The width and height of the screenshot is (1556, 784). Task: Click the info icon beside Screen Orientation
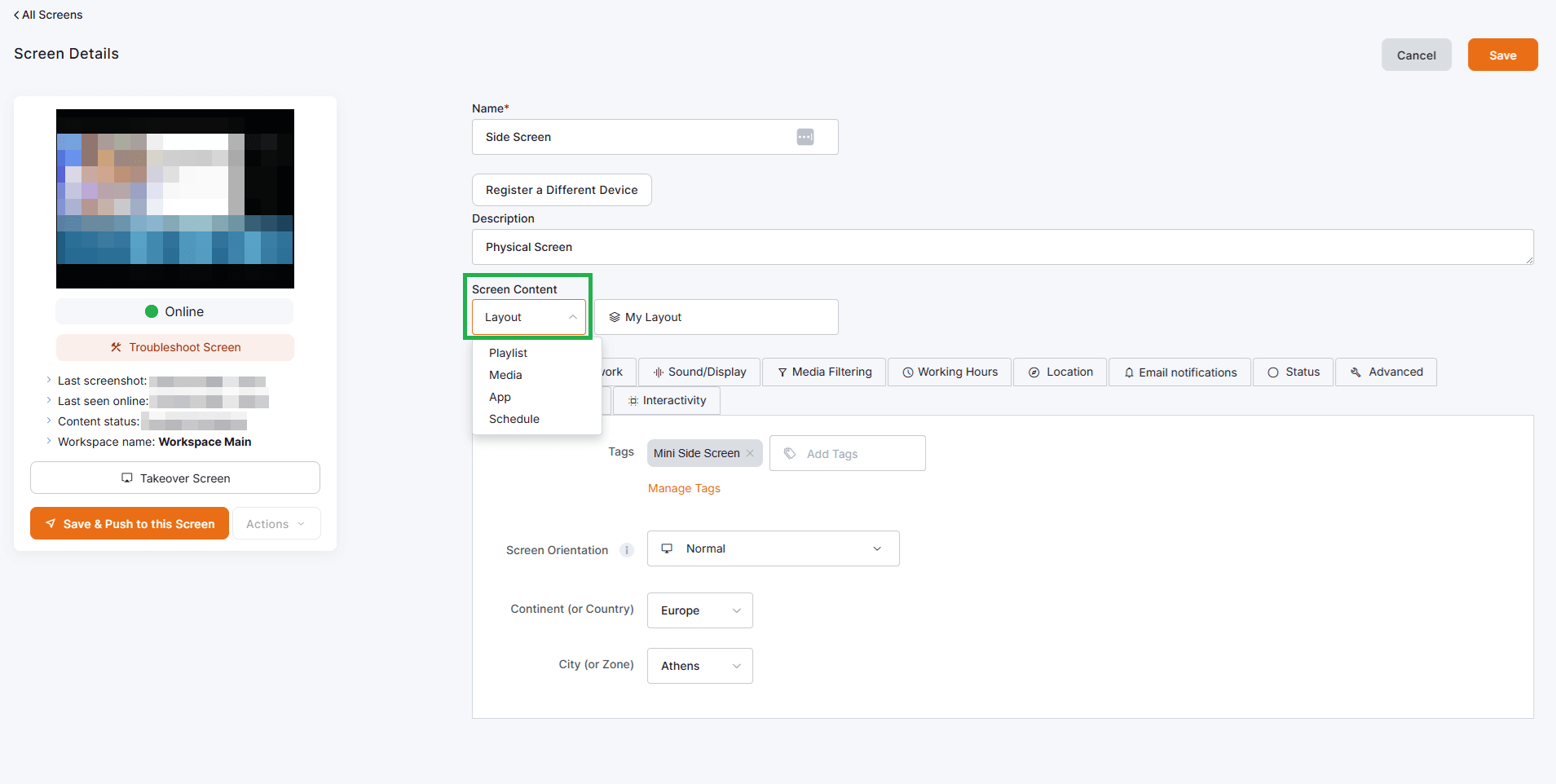[x=627, y=550]
